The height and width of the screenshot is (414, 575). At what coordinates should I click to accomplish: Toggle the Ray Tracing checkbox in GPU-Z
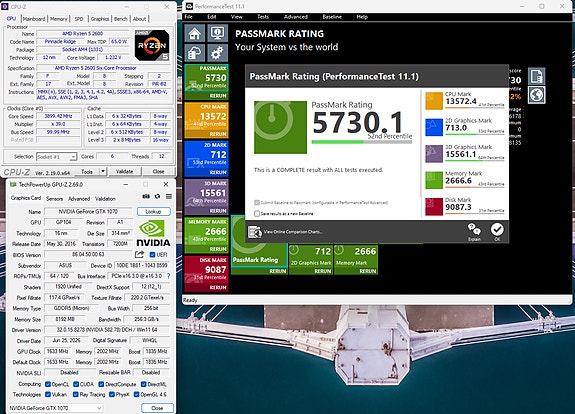coord(76,394)
